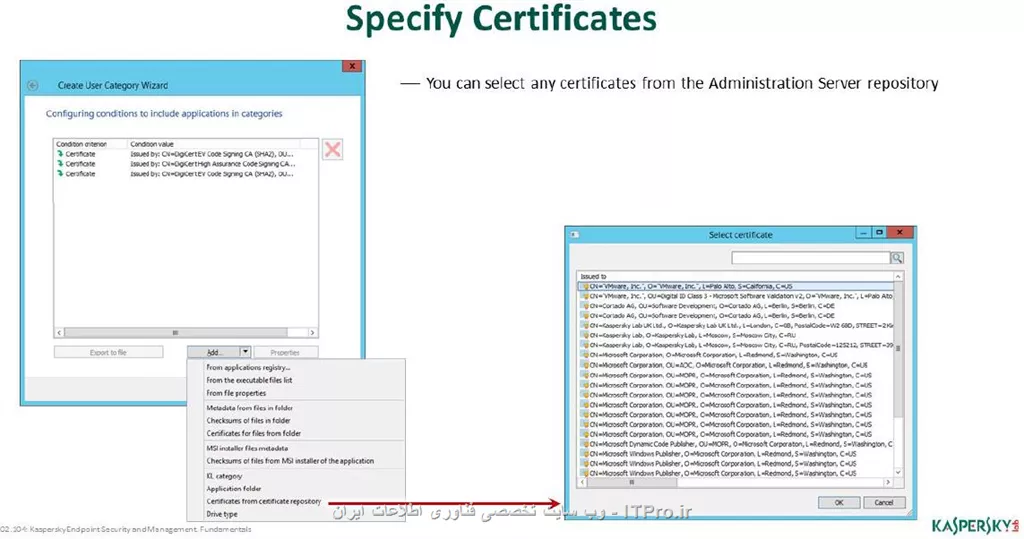The width and height of the screenshot is (1024, 539).
Task: Click the icon of the DigiCert High Assurance certificate row
Action: click(60, 164)
